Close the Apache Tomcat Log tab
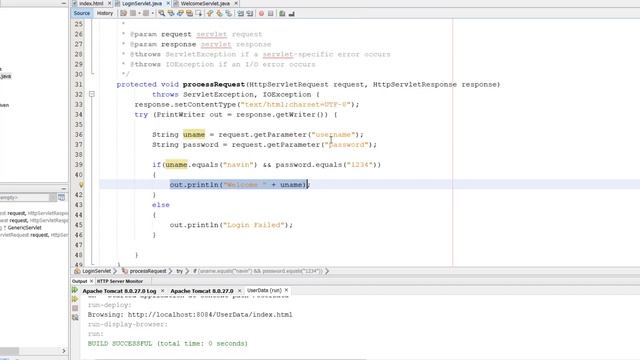Image resolution: width=640 pixels, height=360 pixels. click(x=162, y=291)
